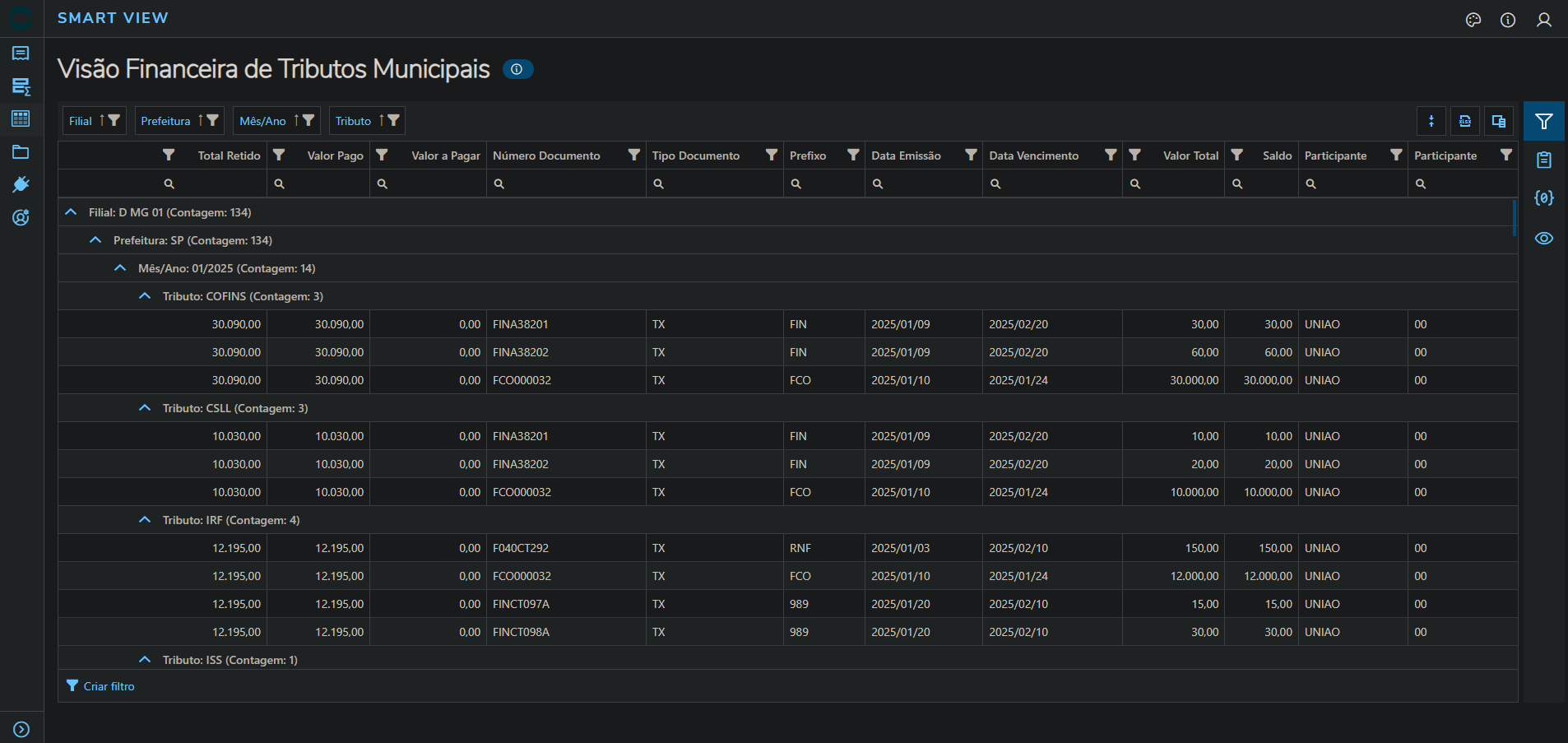Change theme with the palette icon
Image resolution: width=1568 pixels, height=743 pixels.
[x=1473, y=20]
